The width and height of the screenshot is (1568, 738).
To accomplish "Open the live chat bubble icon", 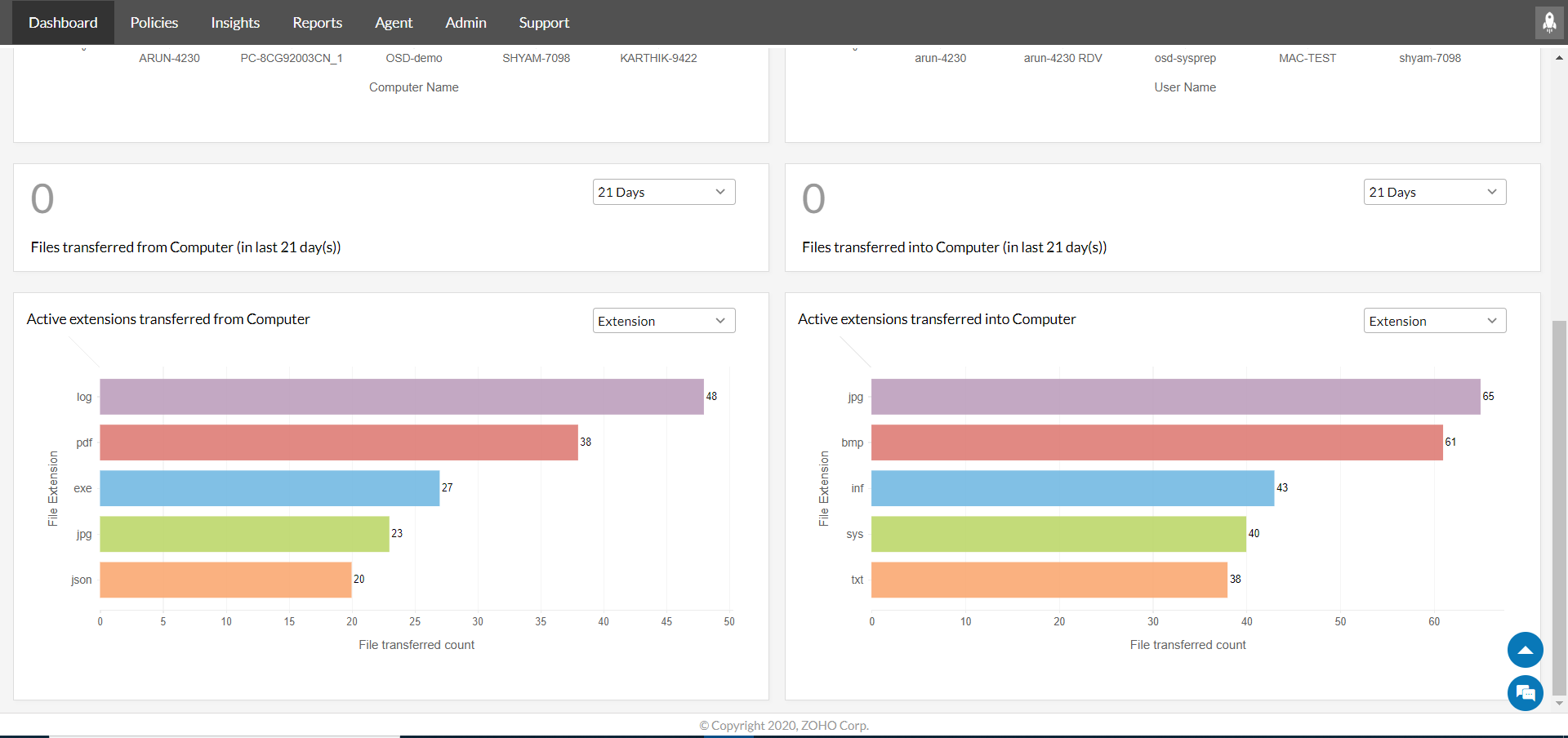I will [x=1525, y=693].
